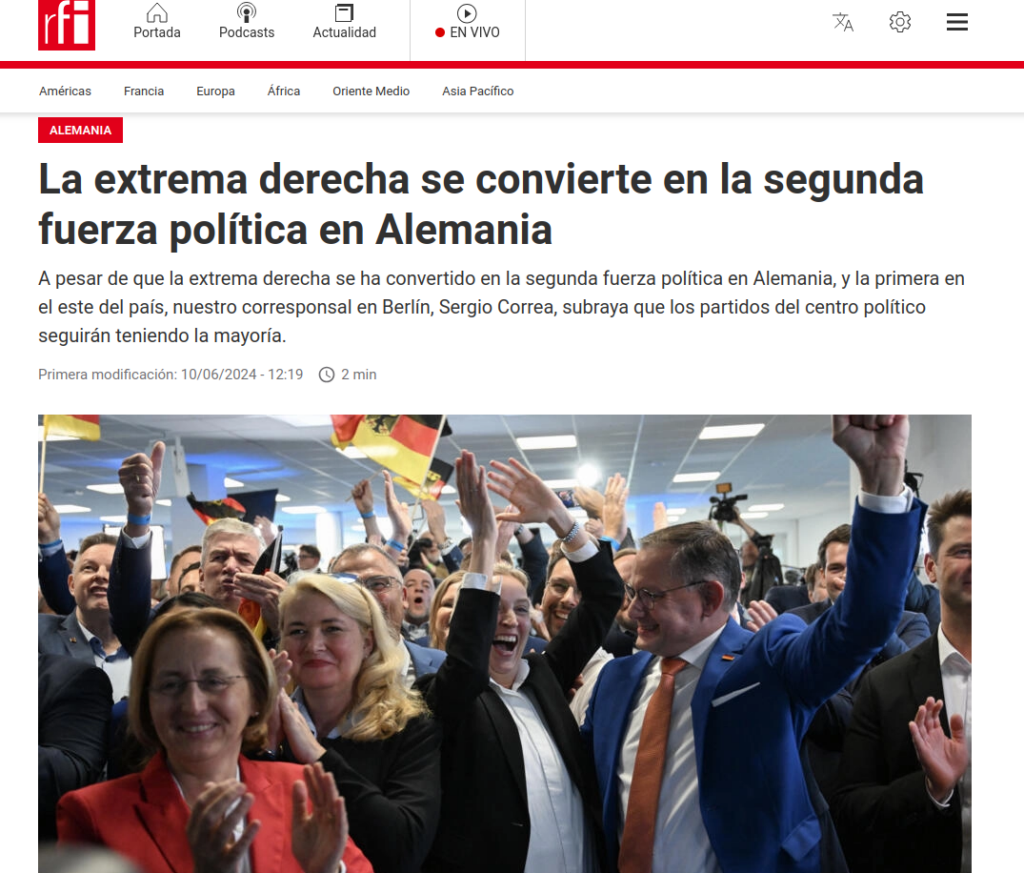Open the language translation icon
Viewport: 1024px width, 873px height.
pyautogui.click(x=842, y=22)
